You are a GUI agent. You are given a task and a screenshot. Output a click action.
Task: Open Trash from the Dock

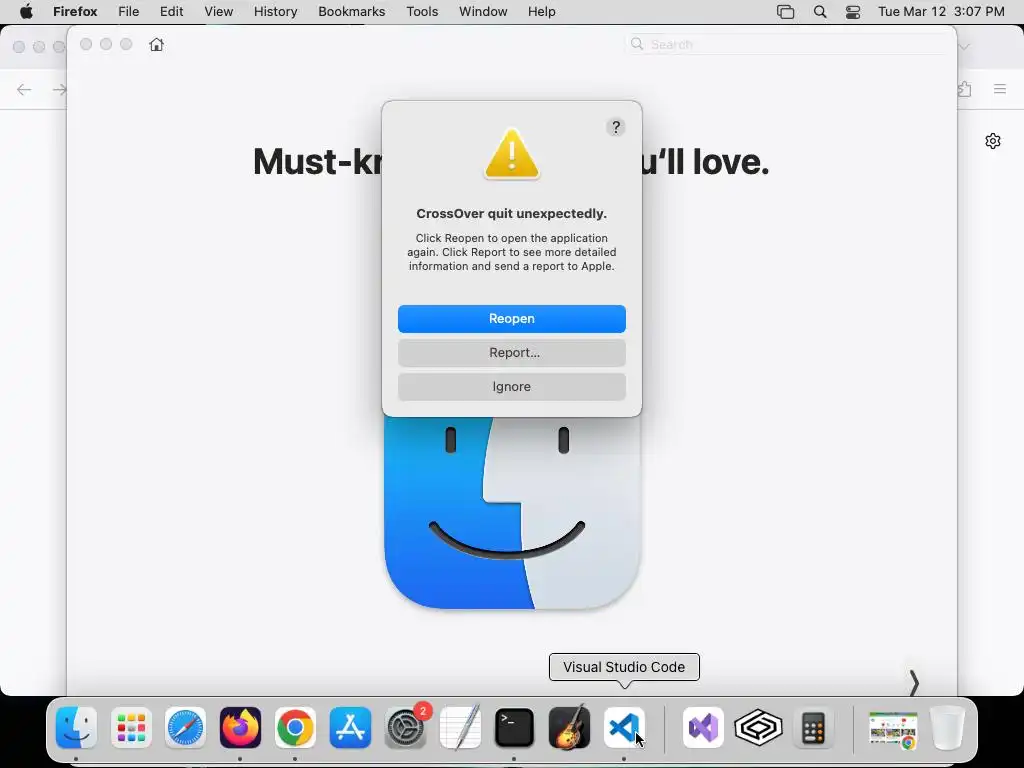[x=948, y=728]
